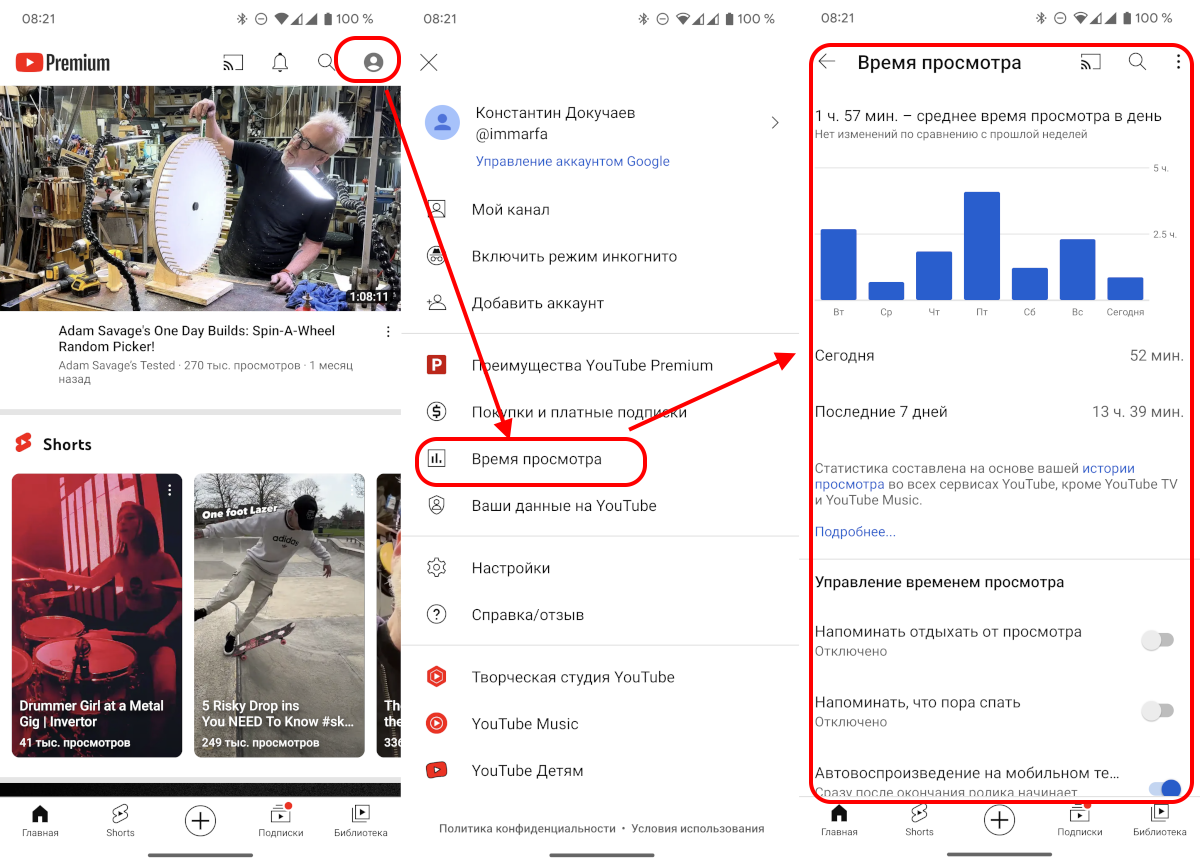1200x867 pixels.
Task: Close the account menu with X
Action: click(429, 62)
